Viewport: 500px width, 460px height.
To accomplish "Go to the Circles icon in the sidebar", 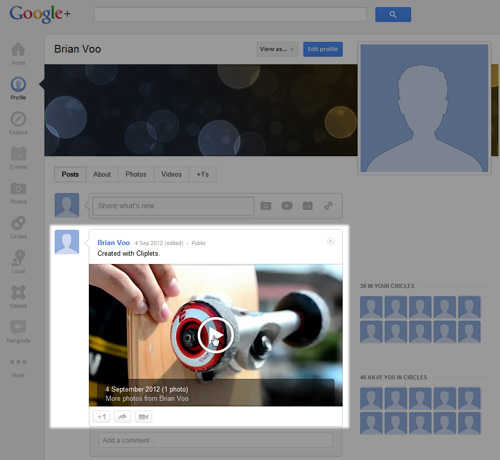I will (18, 223).
